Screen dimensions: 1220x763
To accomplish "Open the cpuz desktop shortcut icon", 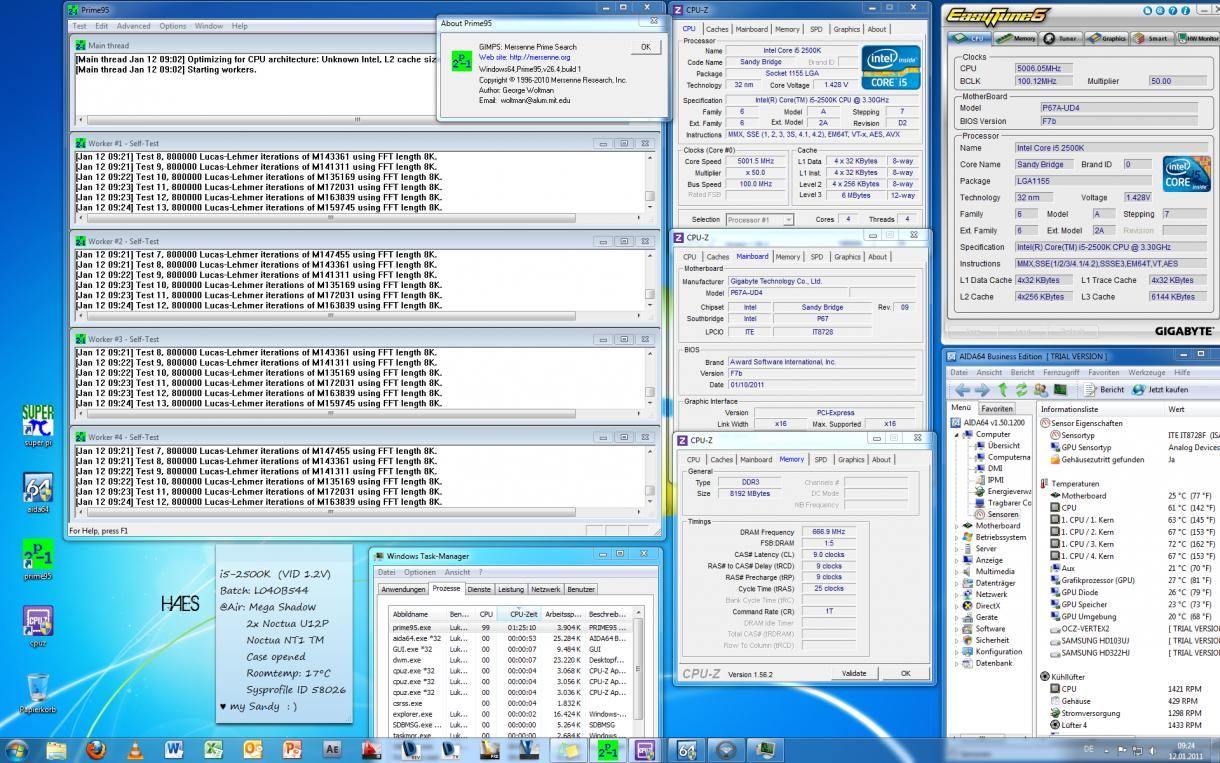I will (37, 625).
